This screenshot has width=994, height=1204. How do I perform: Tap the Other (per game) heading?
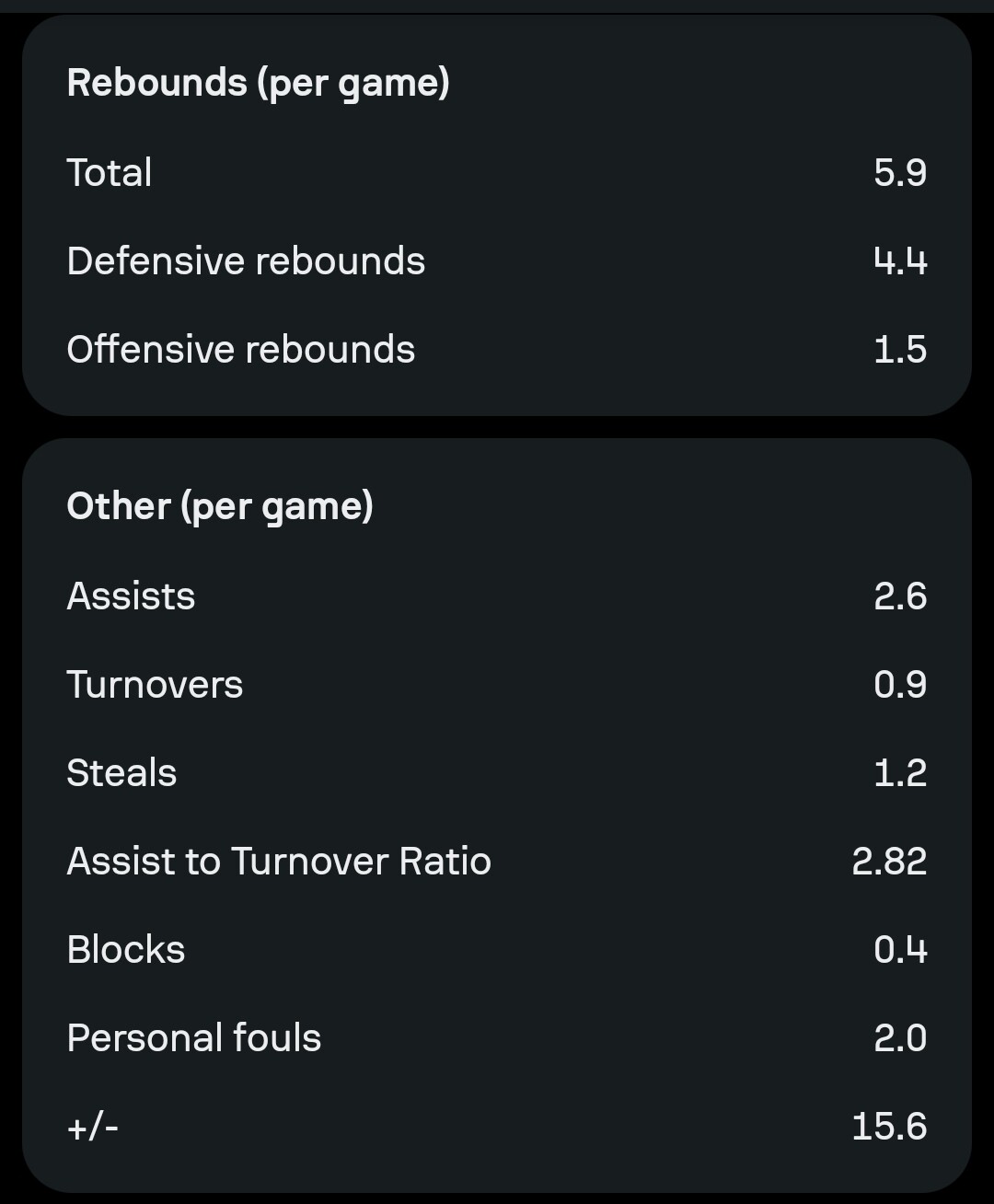click(x=220, y=506)
